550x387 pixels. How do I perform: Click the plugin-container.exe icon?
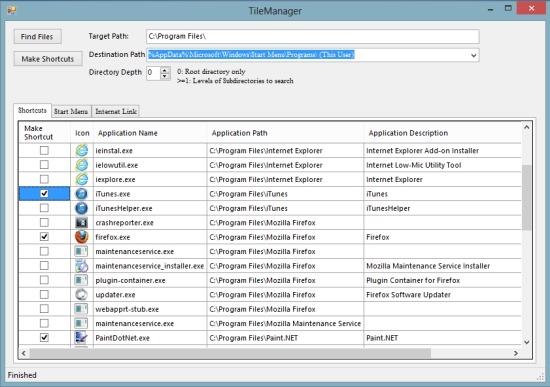pyautogui.click(x=82, y=280)
